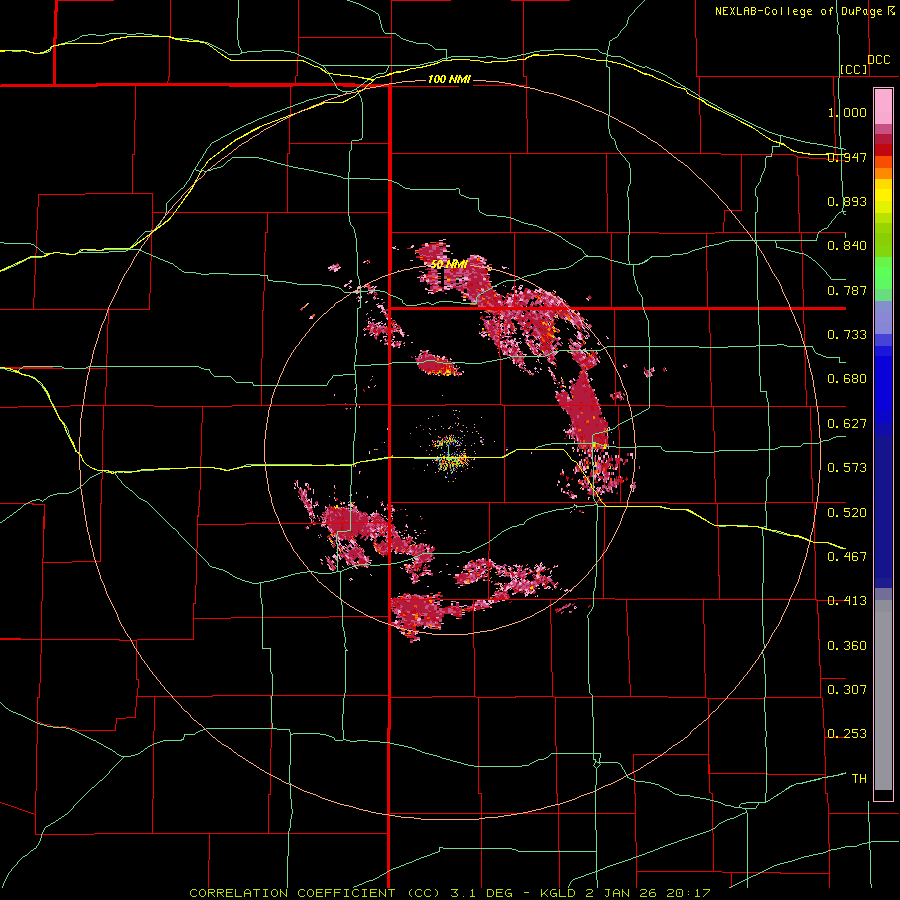Click the TH label on the legend
This screenshot has width=900, height=900.
(x=859, y=779)
